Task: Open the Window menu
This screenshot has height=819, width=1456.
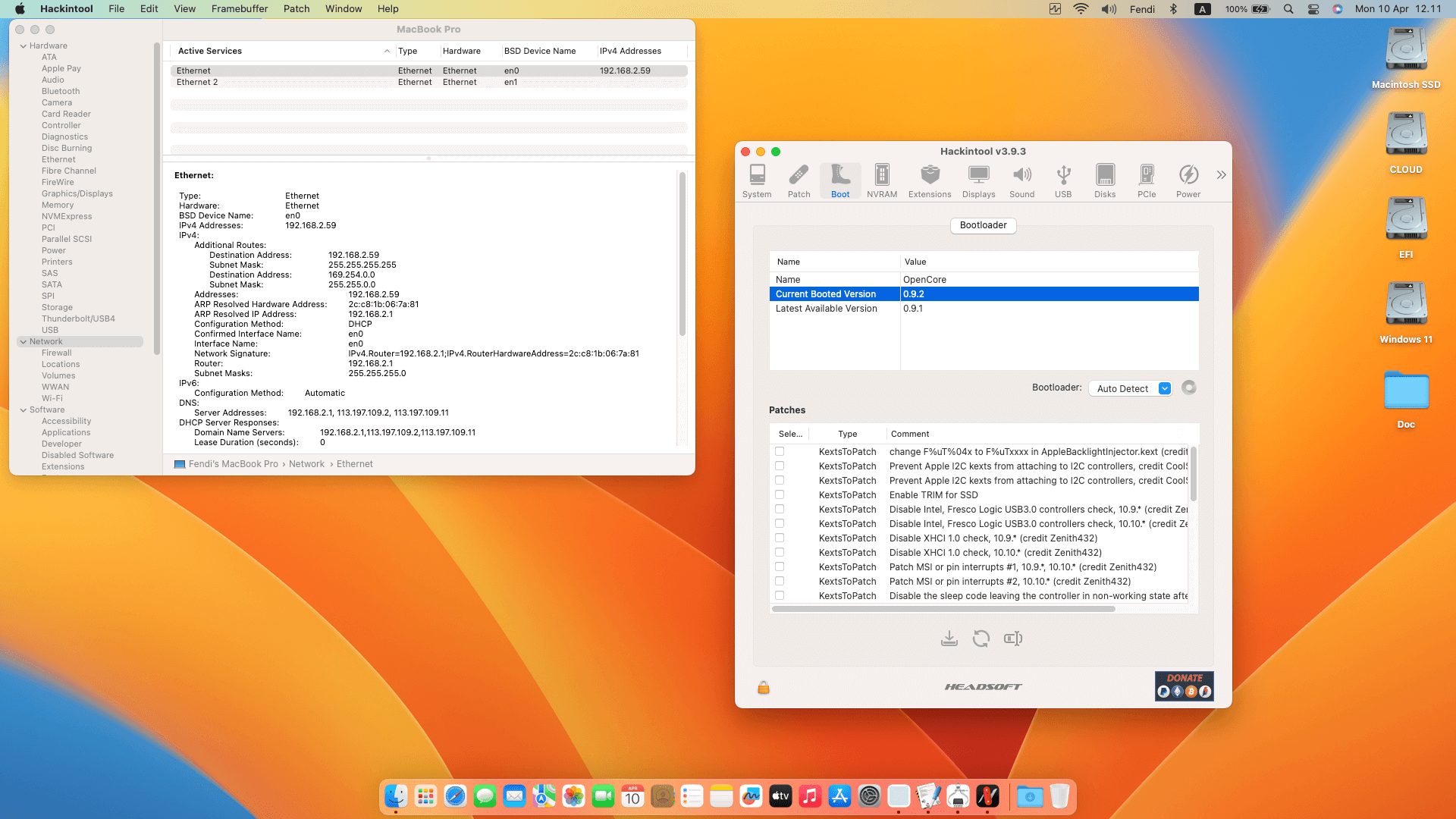Action: point(344,9)
